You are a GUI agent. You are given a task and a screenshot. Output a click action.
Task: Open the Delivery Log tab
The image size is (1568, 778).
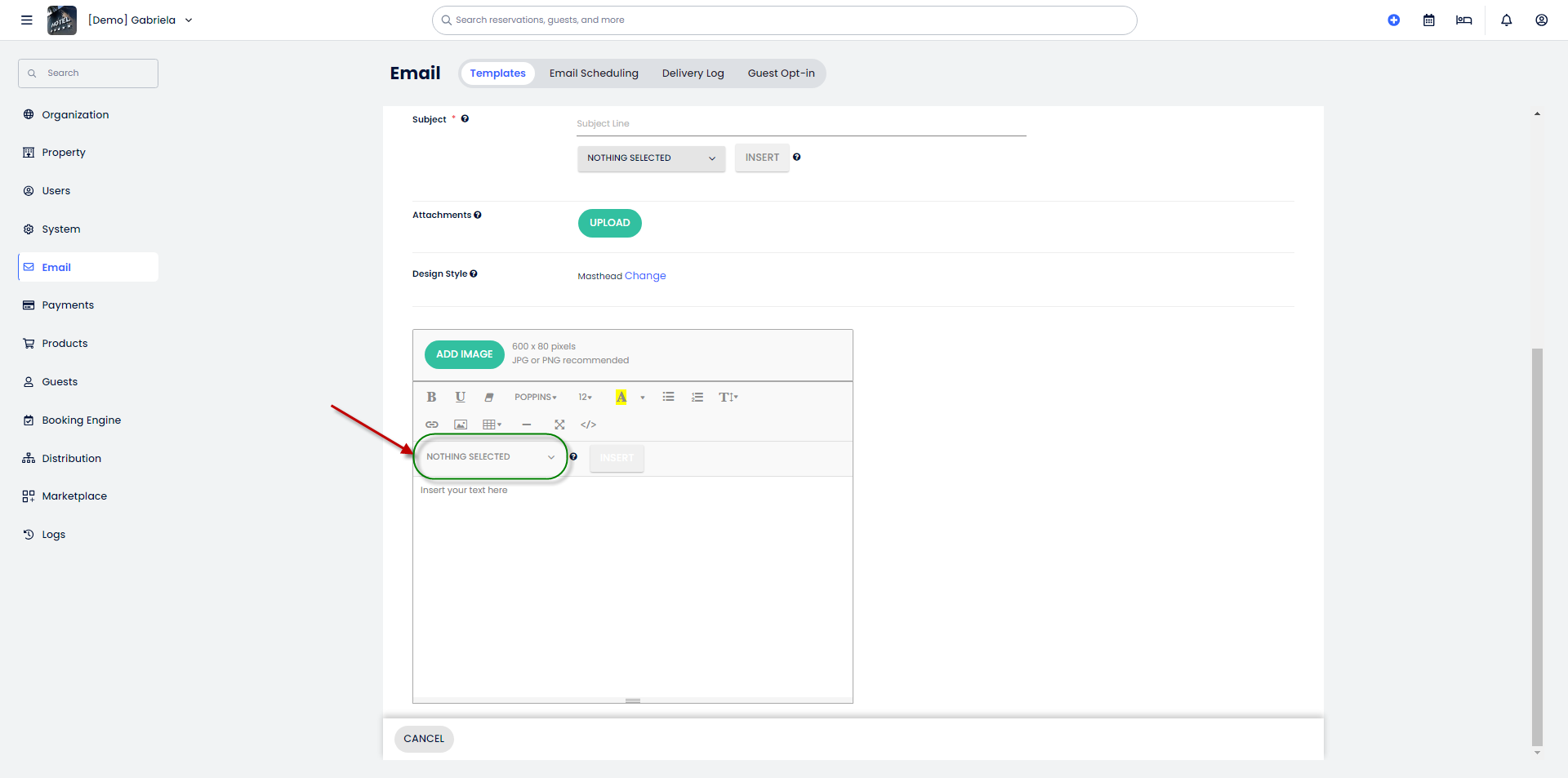(693, 73)
